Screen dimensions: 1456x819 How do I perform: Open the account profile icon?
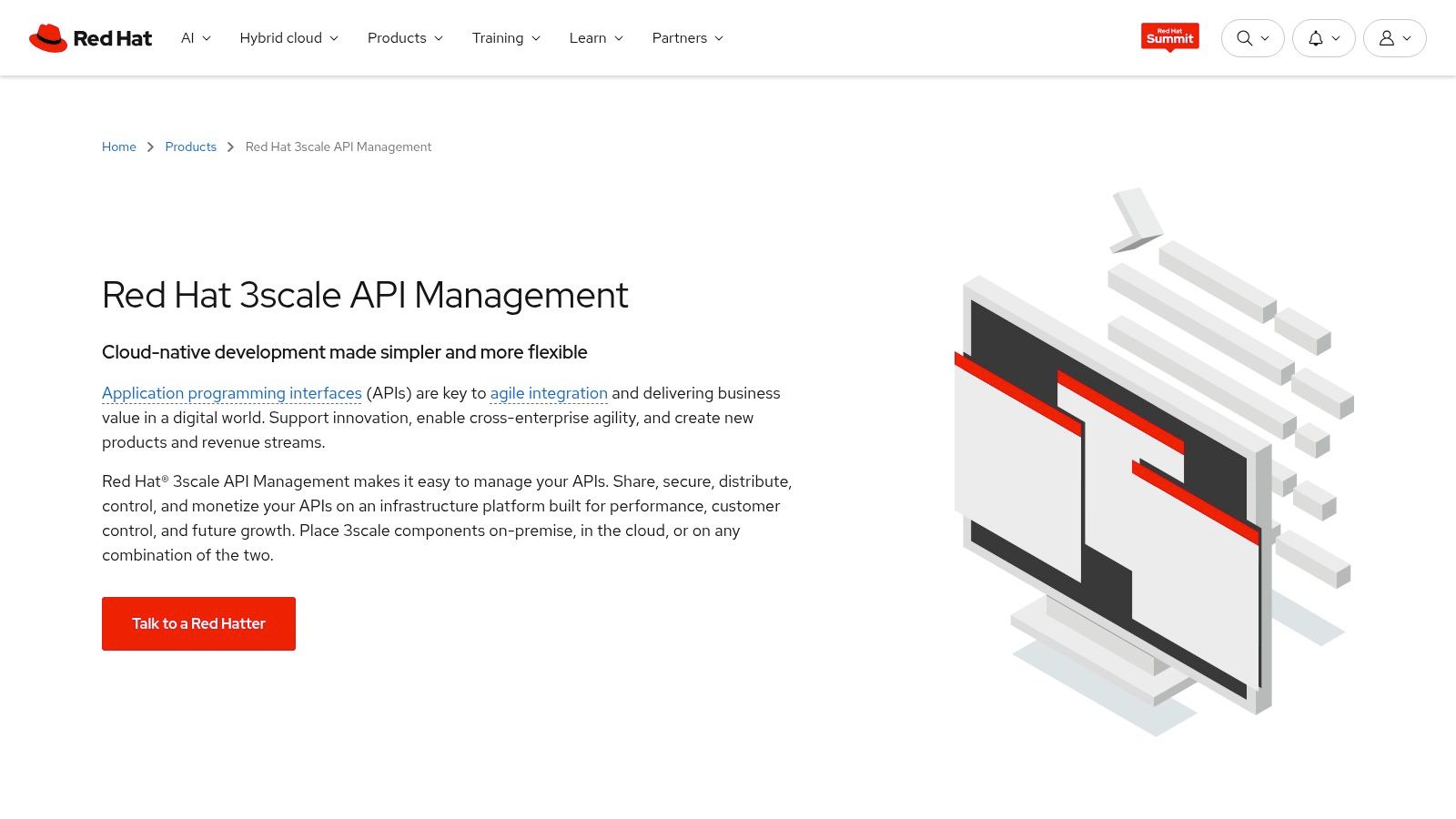(1386, 38)
